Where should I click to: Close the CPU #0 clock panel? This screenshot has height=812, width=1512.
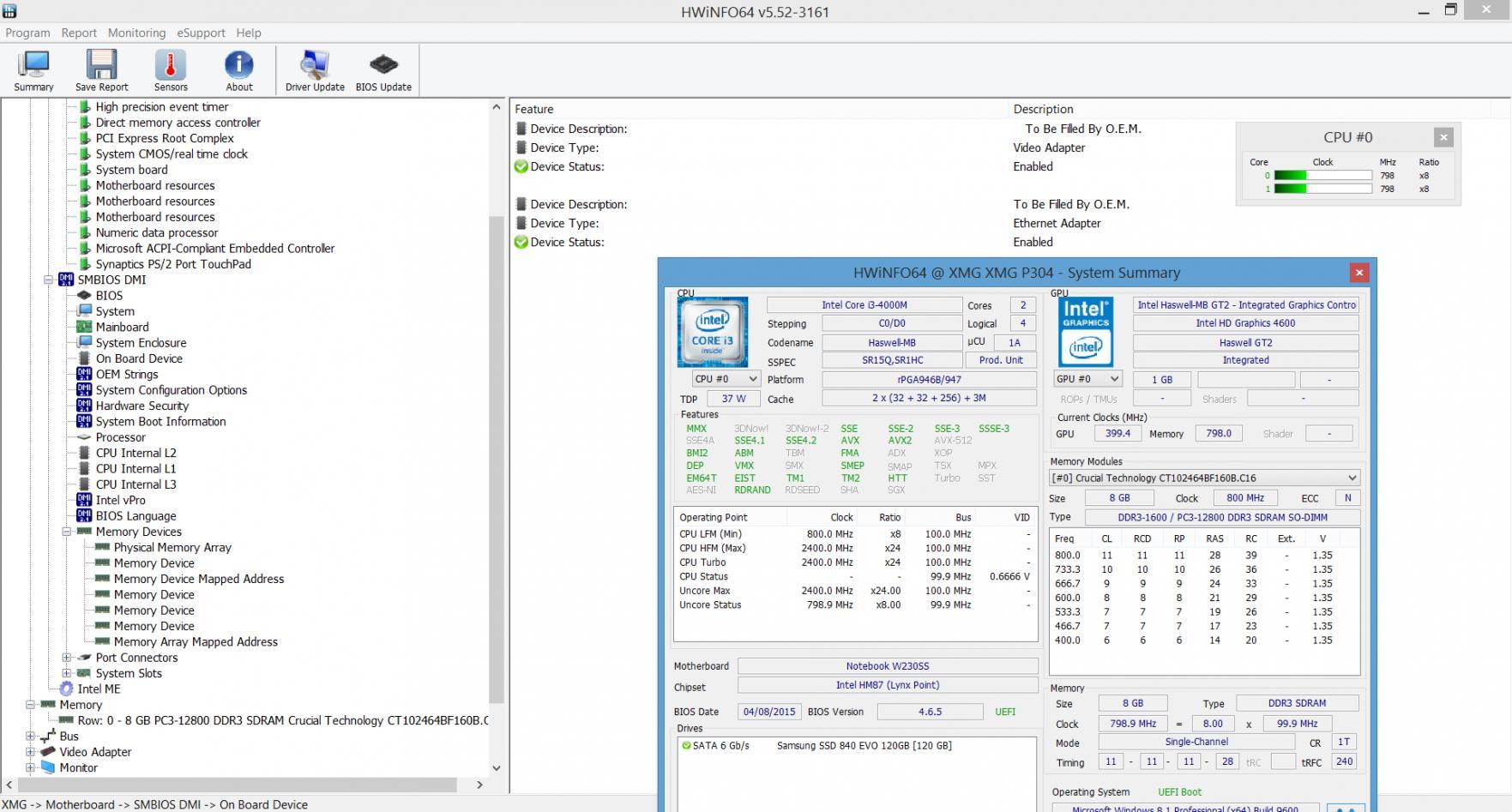click(x=1443, y=137)
